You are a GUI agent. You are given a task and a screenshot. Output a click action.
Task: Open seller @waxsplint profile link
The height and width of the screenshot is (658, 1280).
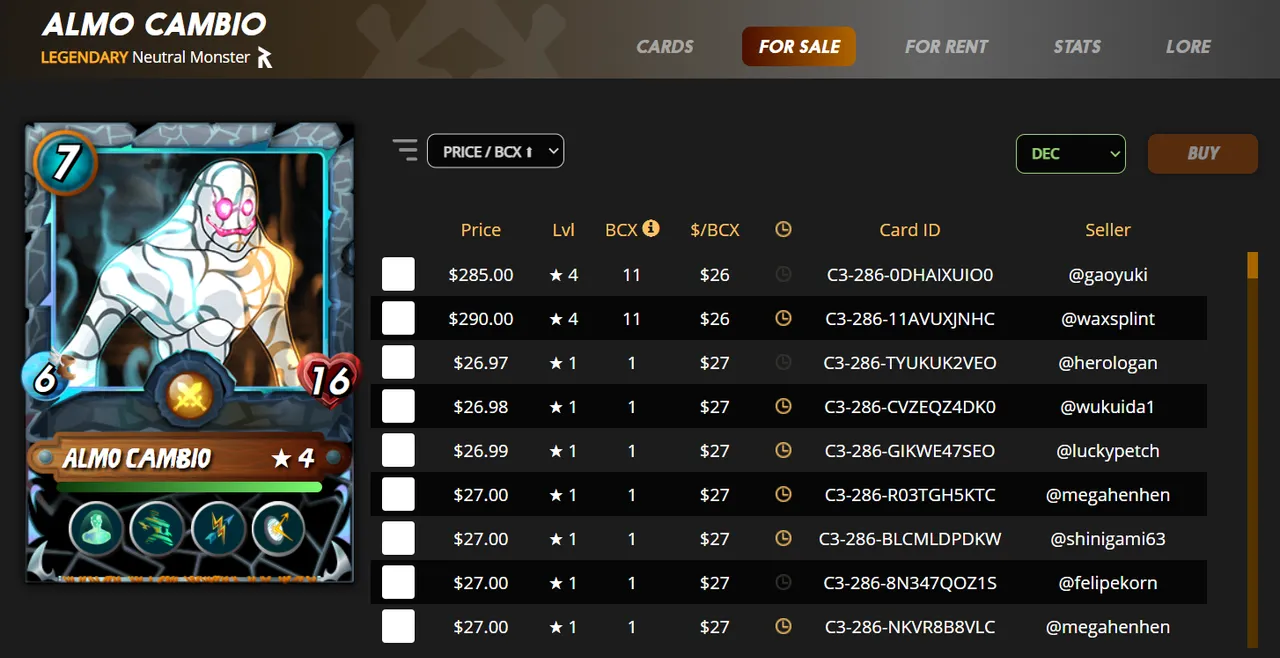pyautogui.click(x=1108, y=318)
